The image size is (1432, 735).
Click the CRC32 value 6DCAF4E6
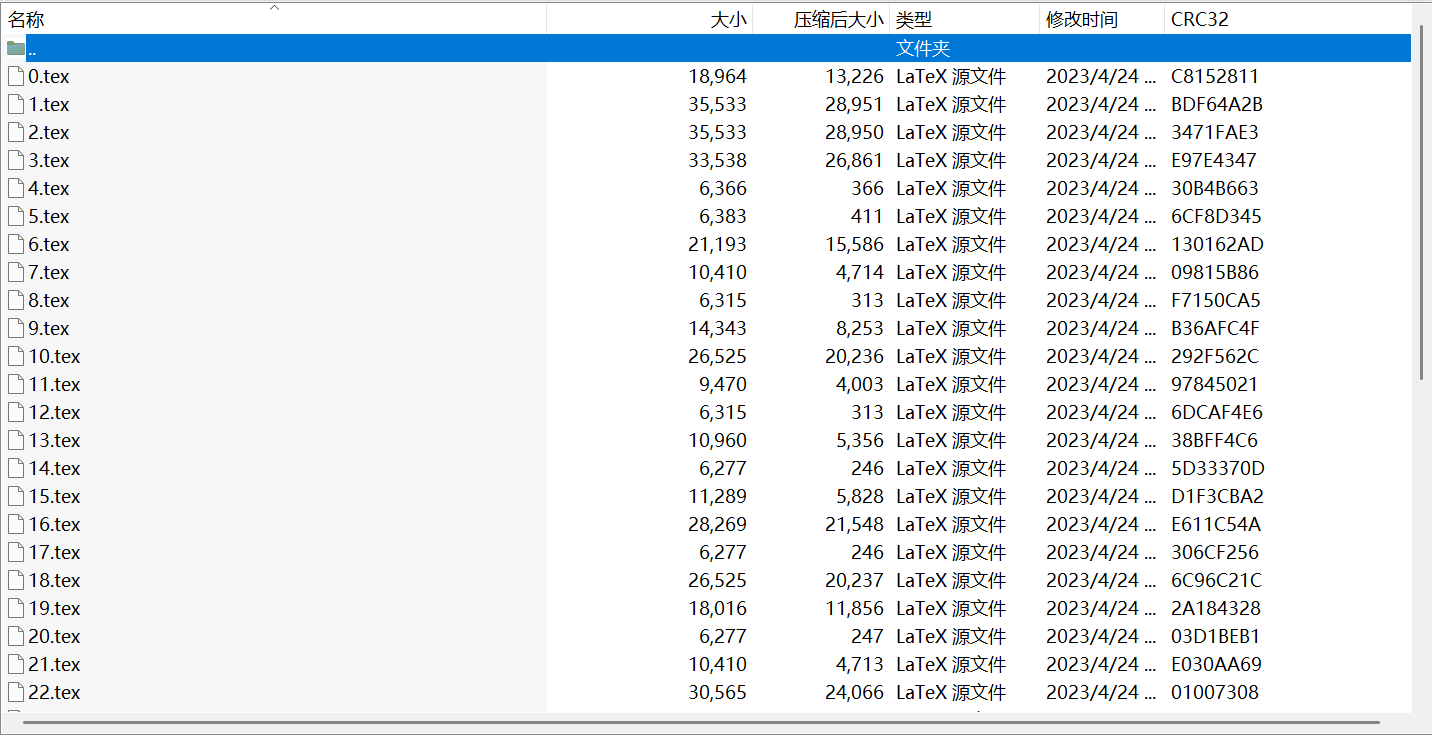click(x=1215, y=412)
